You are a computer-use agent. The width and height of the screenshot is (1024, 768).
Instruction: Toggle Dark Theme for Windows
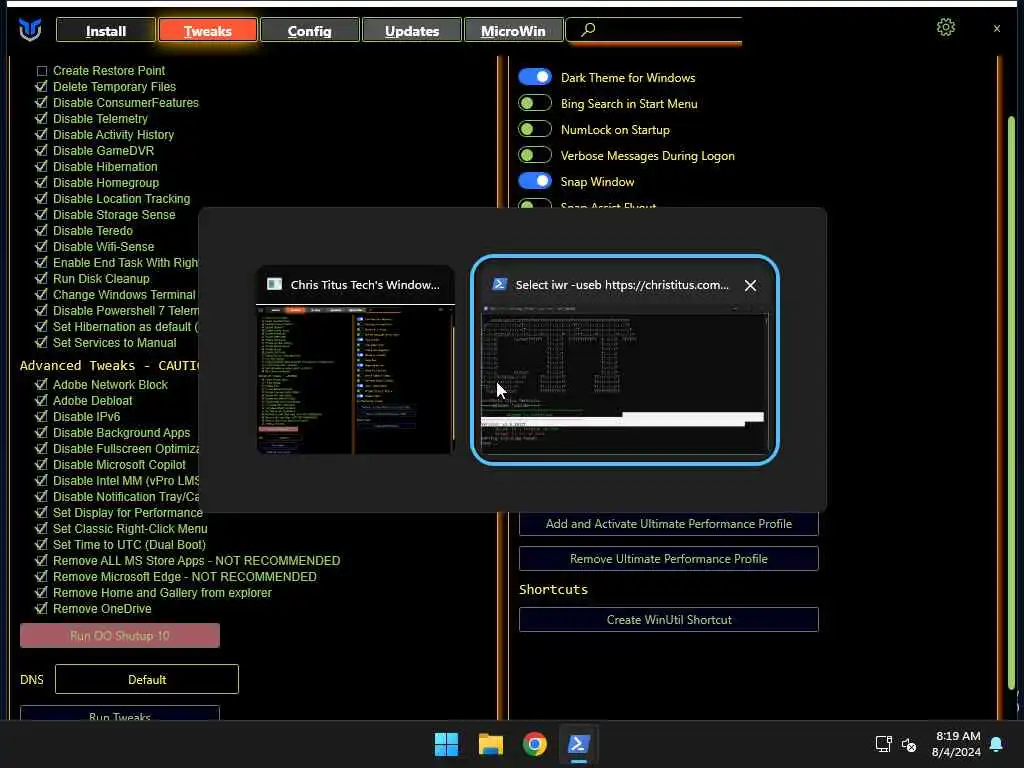tap(535, 77)
